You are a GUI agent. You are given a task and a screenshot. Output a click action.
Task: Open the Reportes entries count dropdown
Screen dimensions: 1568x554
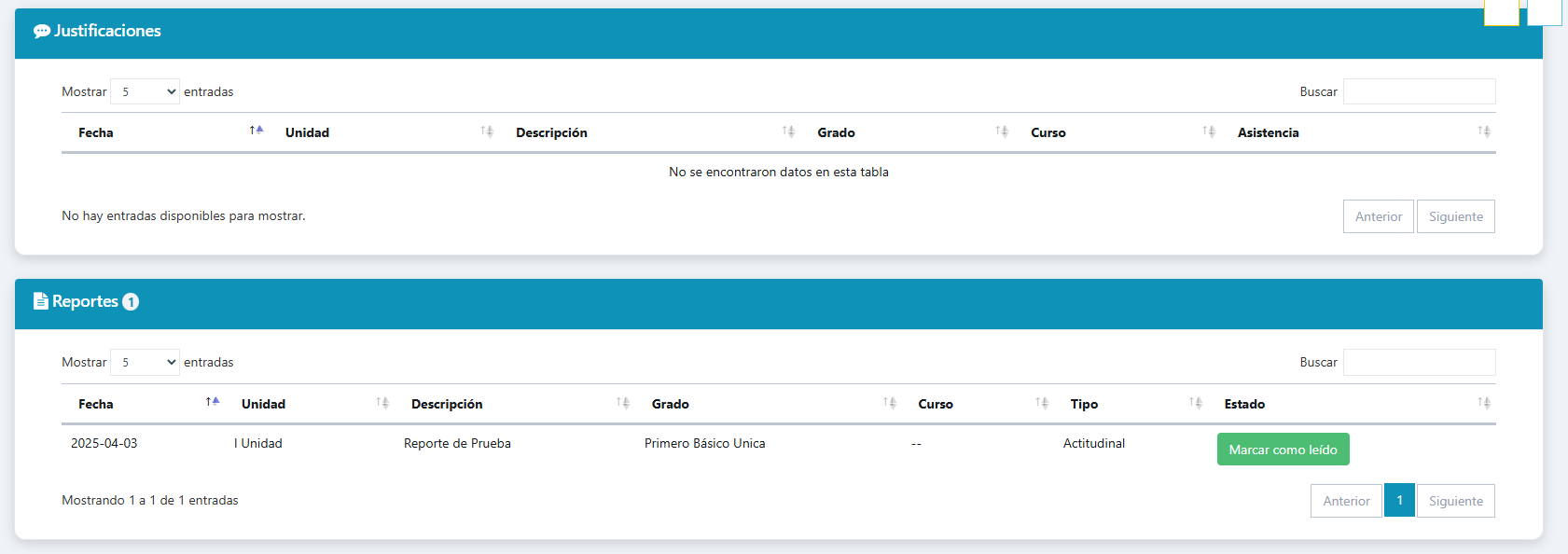click(x=145, y=362)
